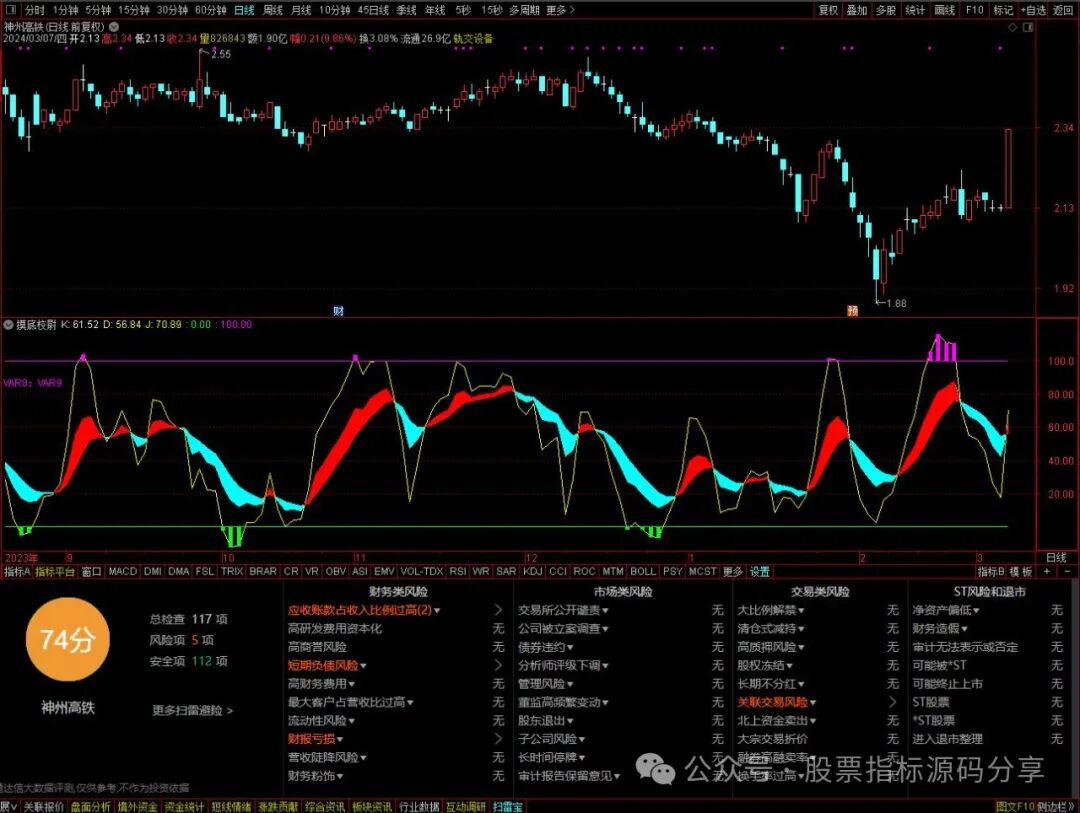Select KDJ indicator tab
Image resolution: width=1080 pixels, height=813 pixels.
(532, 571)
